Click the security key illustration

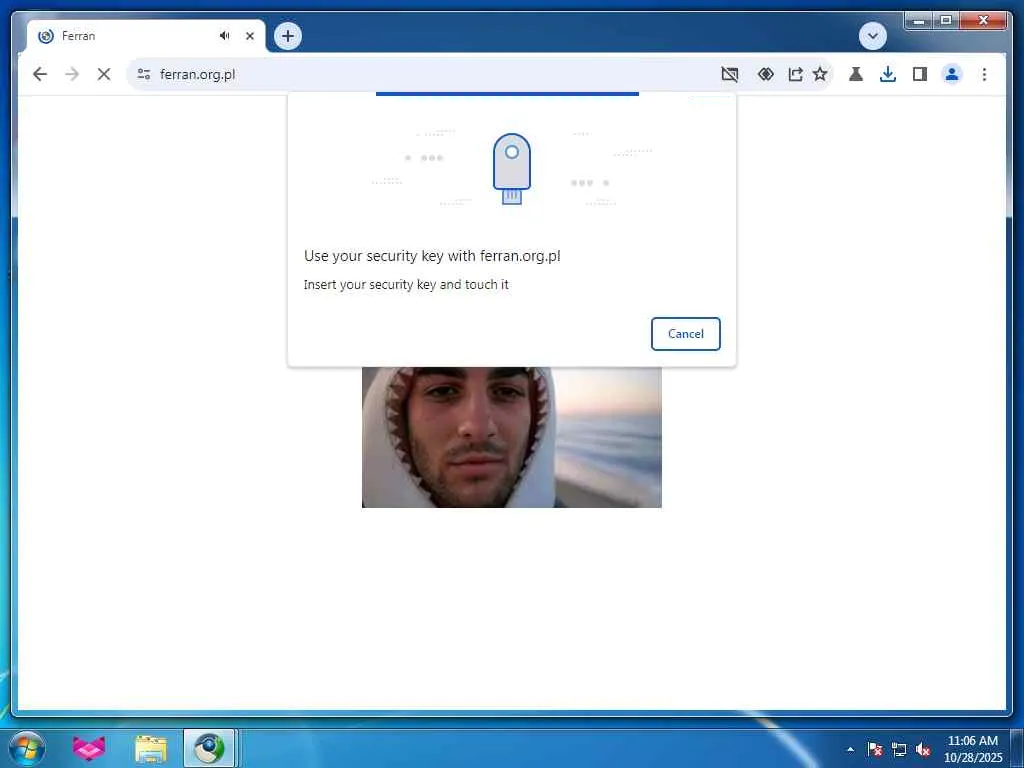511,169
